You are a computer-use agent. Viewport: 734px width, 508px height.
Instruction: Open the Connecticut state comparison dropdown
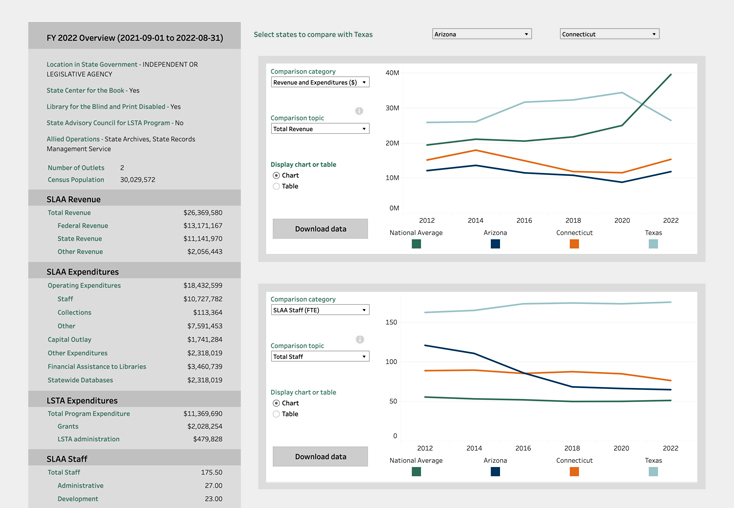coord(609,34)
